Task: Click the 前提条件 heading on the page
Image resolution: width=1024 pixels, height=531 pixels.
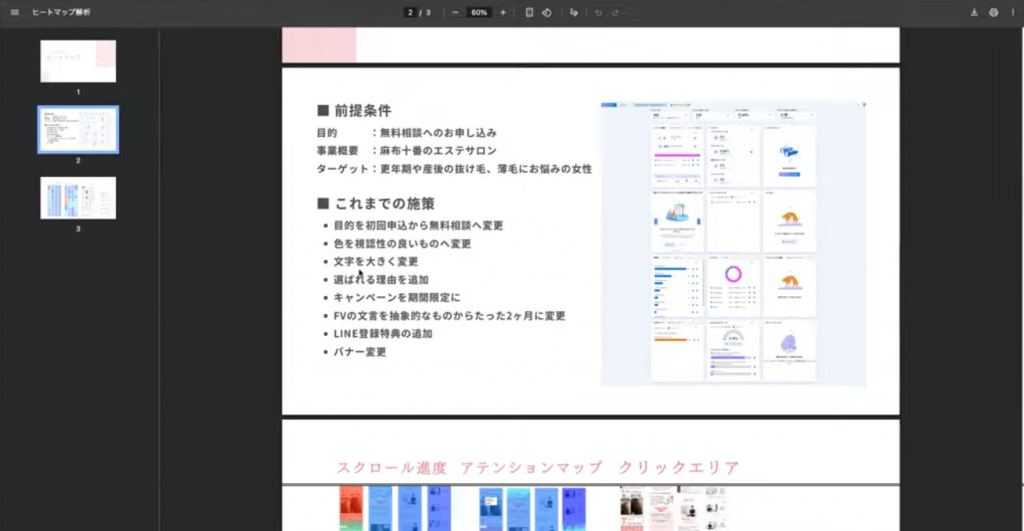Action: [361, 111]
